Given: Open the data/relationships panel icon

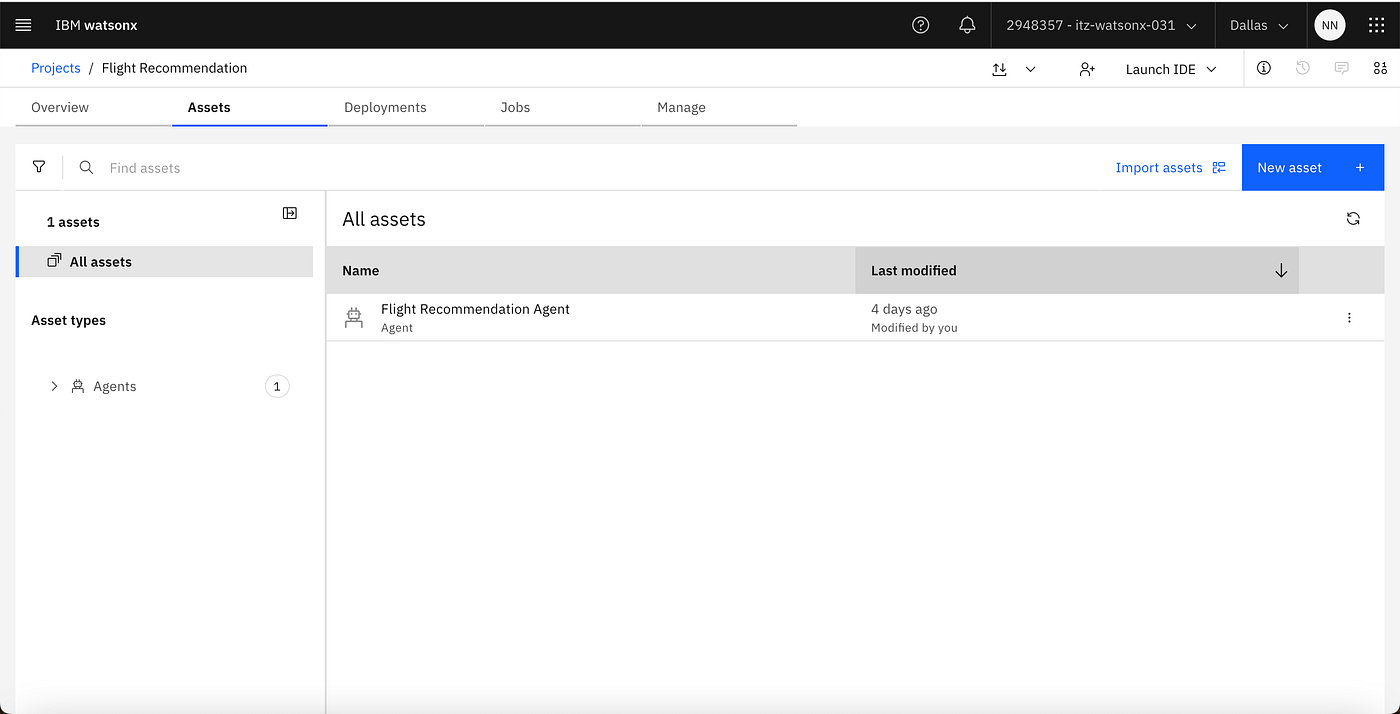Looking at the screenshot, I should [1380, 68].
